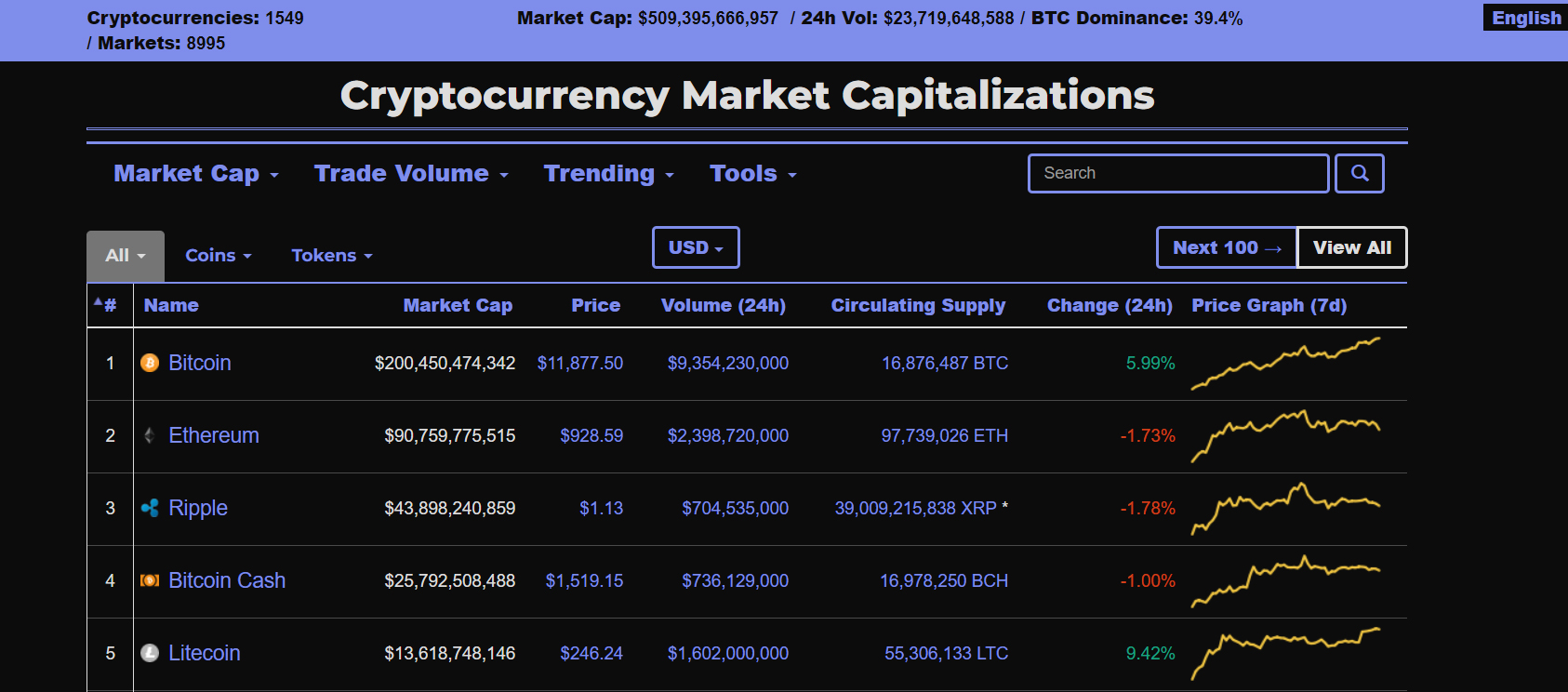Open Bitcoin 7-day price graph
Image resolution: width=1568 pixels, height=692 pixels.
pyautogui.click(x=1286, y=364)
